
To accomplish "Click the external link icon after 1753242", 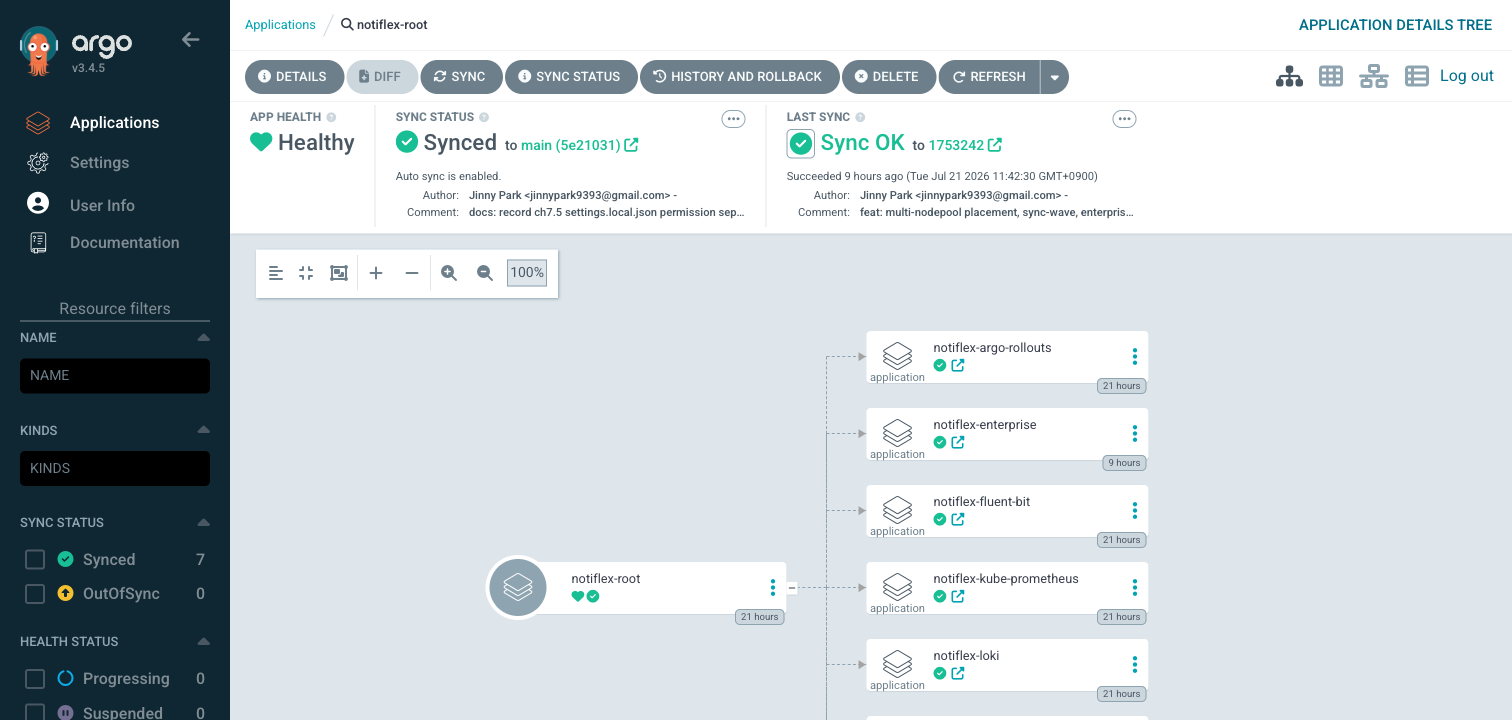I will (x=995, y=145).
